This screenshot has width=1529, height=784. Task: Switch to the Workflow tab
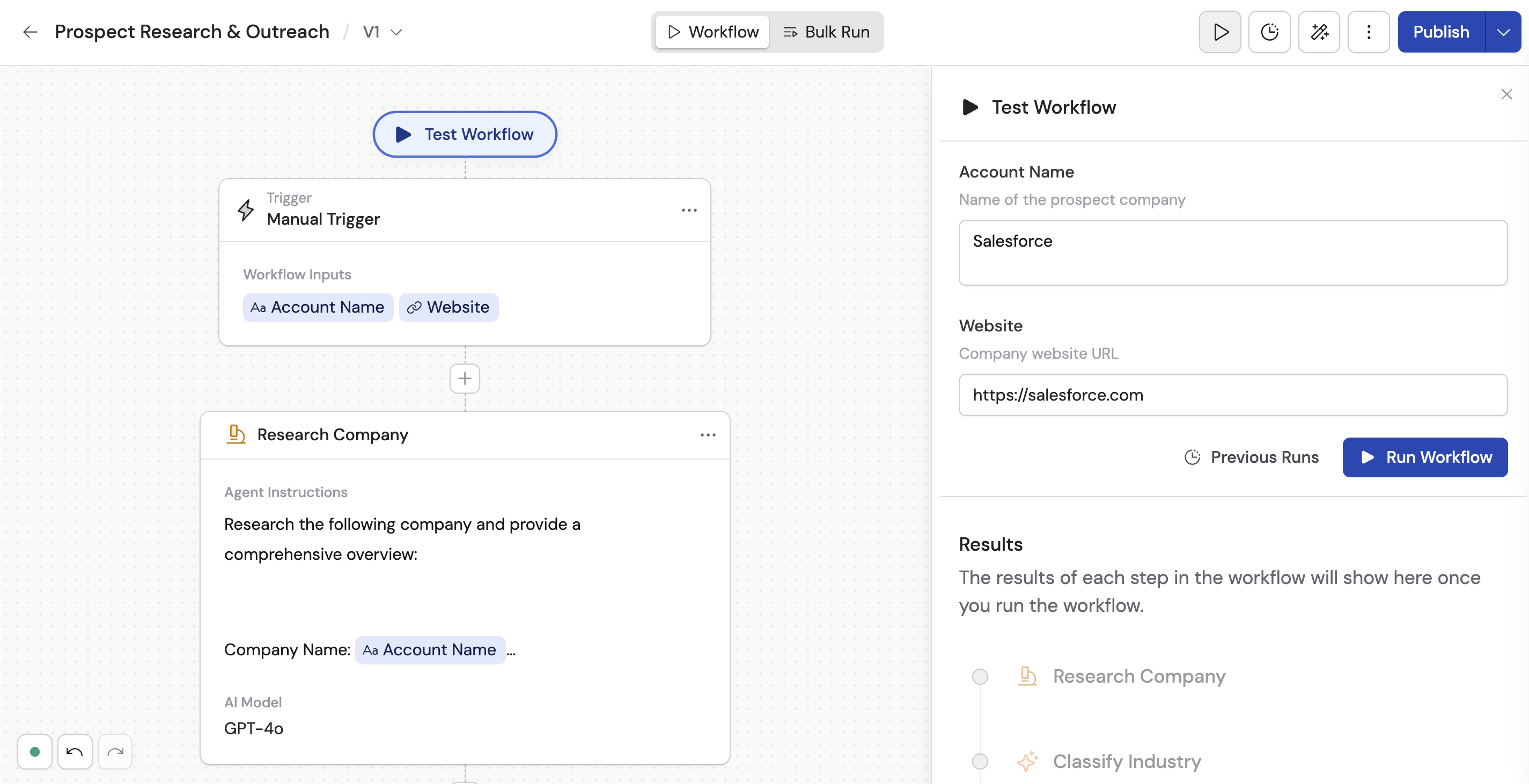tap(712, 32)
